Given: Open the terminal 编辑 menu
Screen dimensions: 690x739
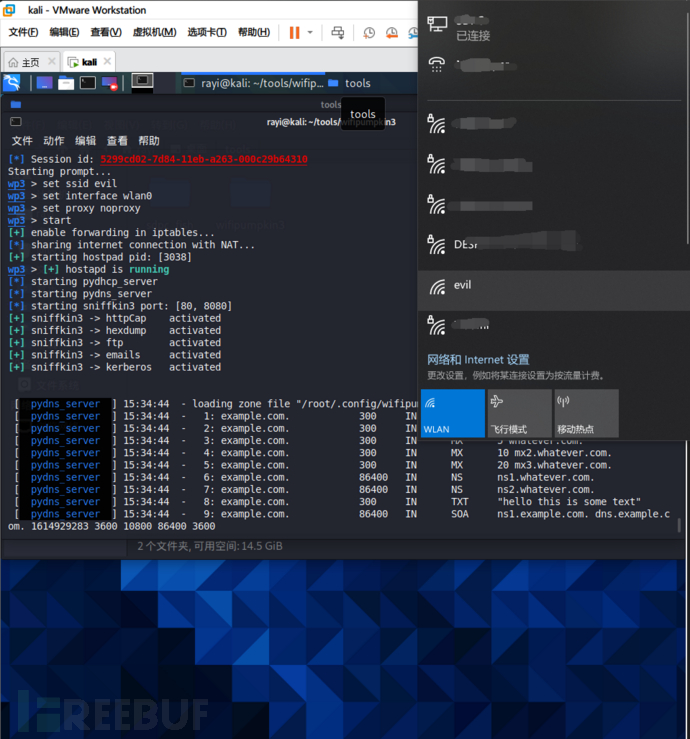Looking at the screenshot, I should click(85, 140).
